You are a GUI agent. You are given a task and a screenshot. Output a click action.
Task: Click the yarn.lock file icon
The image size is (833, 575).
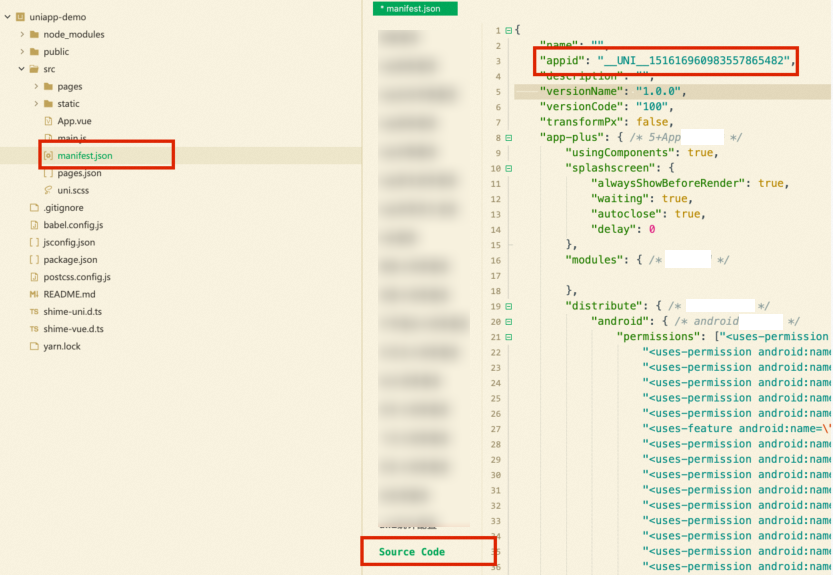(x=35, y=346)
